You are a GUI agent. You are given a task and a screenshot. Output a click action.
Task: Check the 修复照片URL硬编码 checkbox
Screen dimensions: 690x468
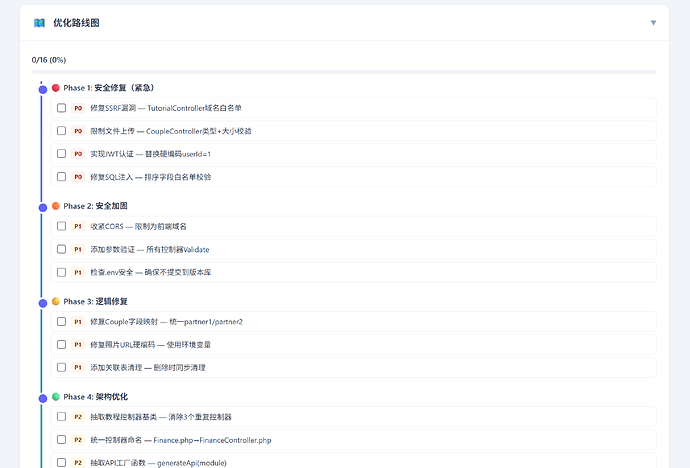click(62, 344)
